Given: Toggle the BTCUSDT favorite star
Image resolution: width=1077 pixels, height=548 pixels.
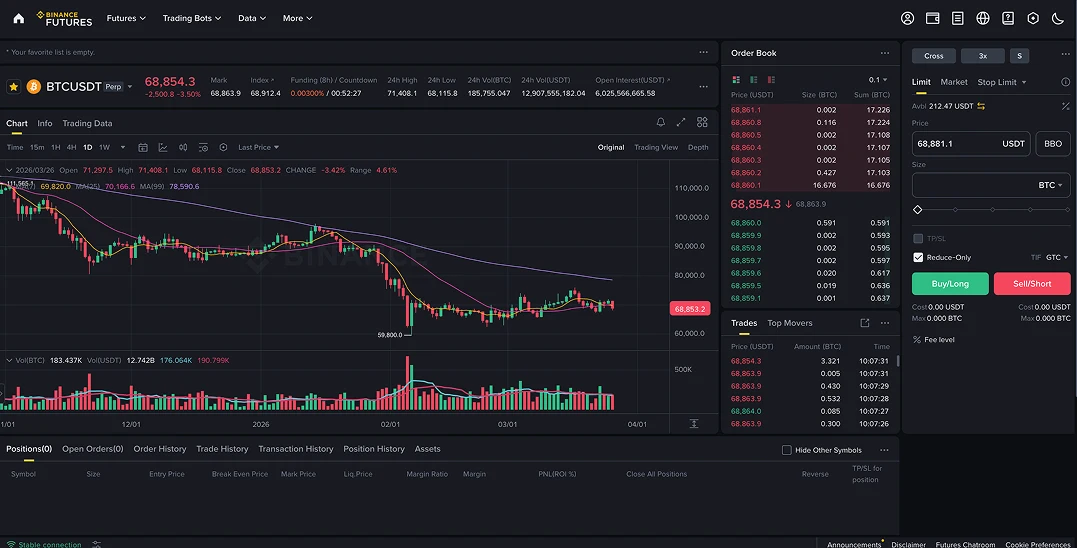Looking at the screenshot, I should (x=13, y=87).
